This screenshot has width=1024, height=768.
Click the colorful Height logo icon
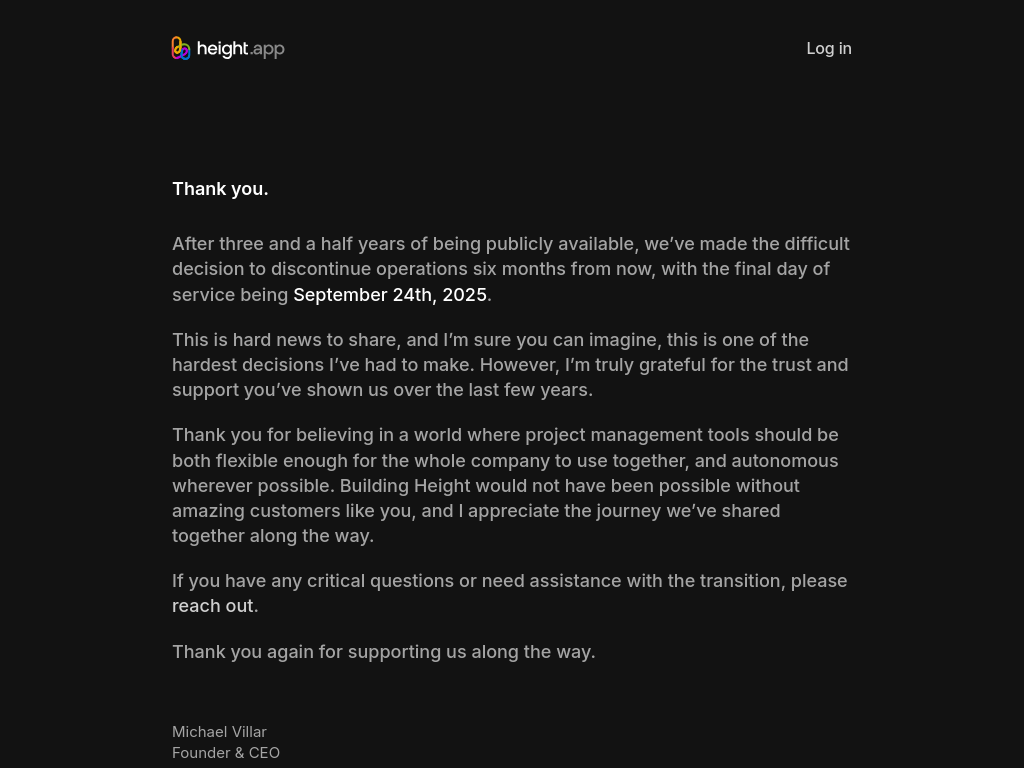point(181,48)
